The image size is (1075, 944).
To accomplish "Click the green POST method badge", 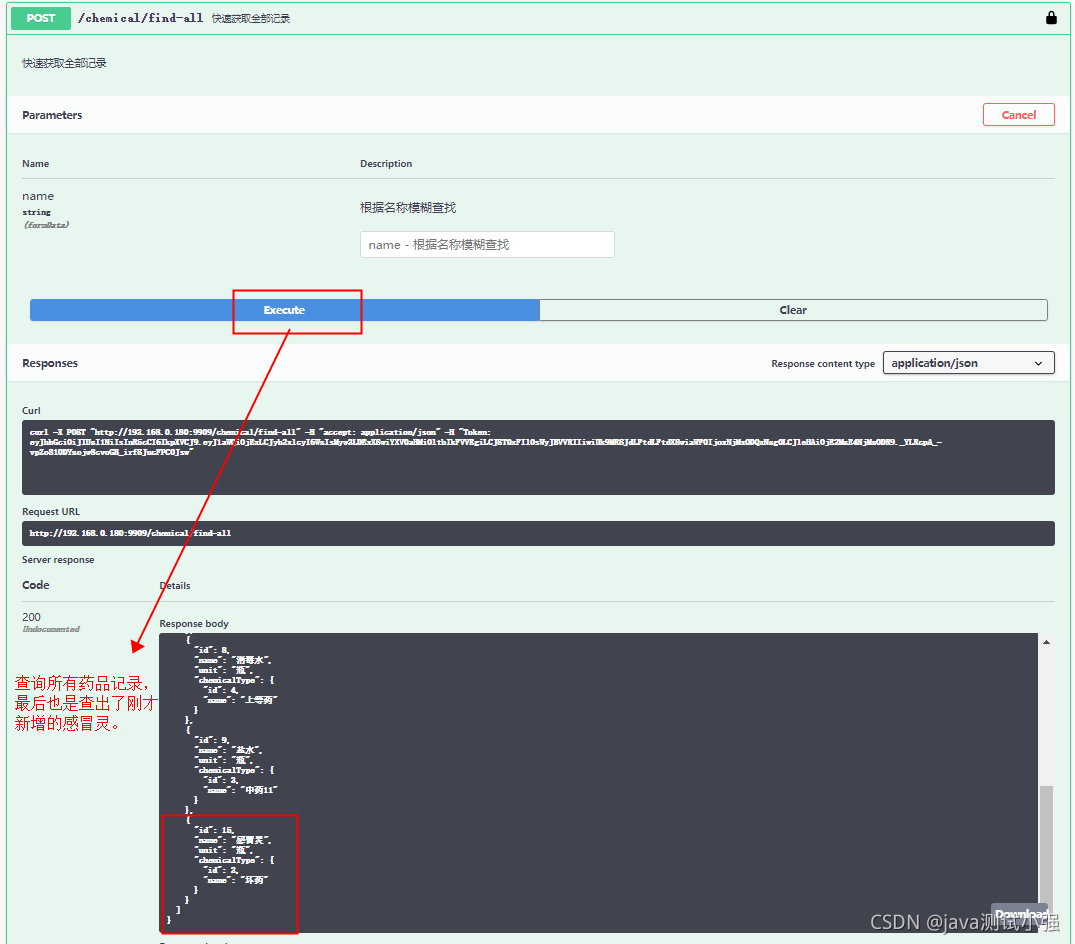I will click(x=40, y=19).
